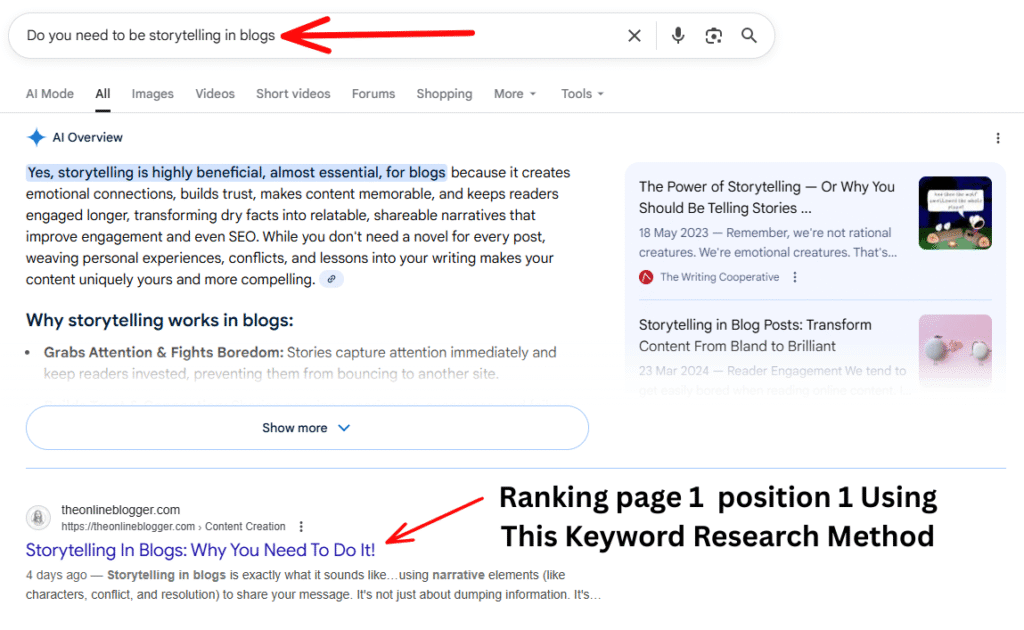Select the AI Mode tab

[x=49, y=93]
